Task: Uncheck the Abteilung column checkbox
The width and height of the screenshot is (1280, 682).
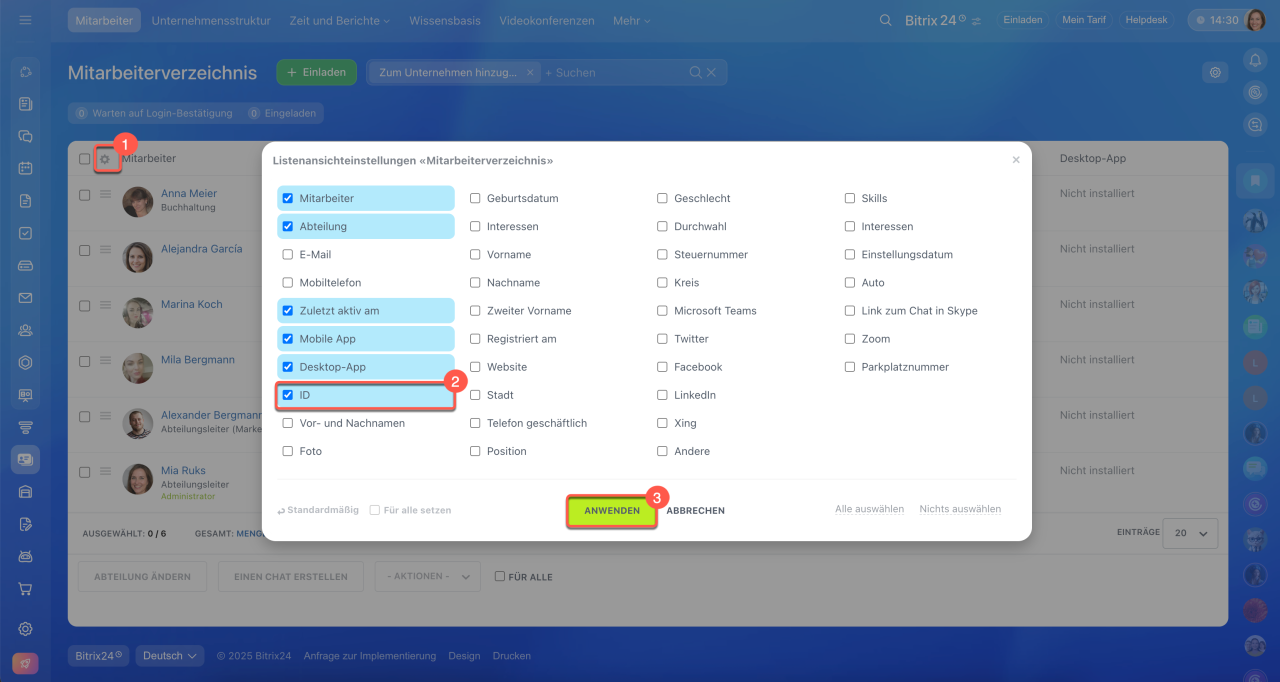Action: (x=288, y=226)
